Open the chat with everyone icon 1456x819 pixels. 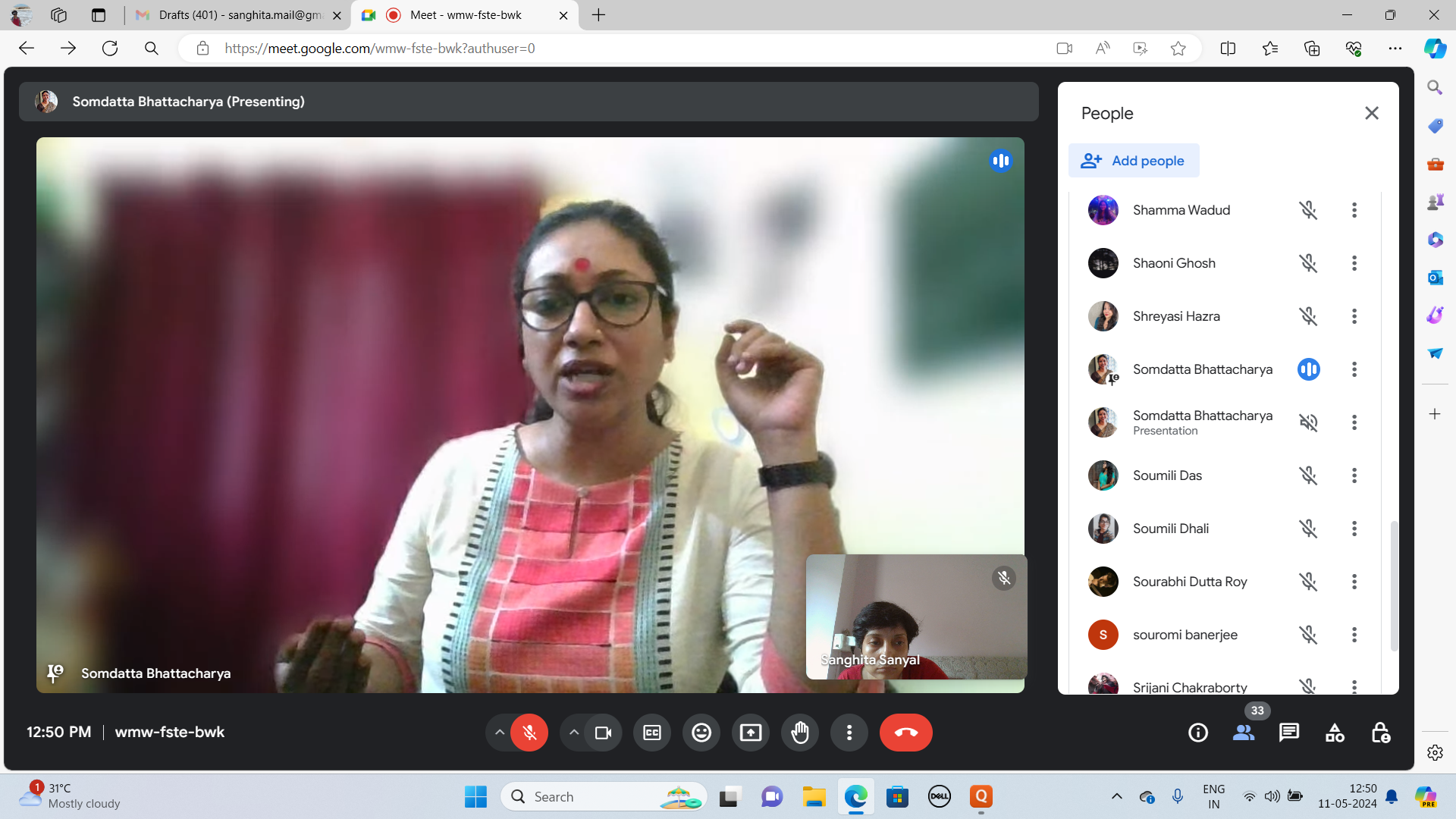tap(1288, 733)
